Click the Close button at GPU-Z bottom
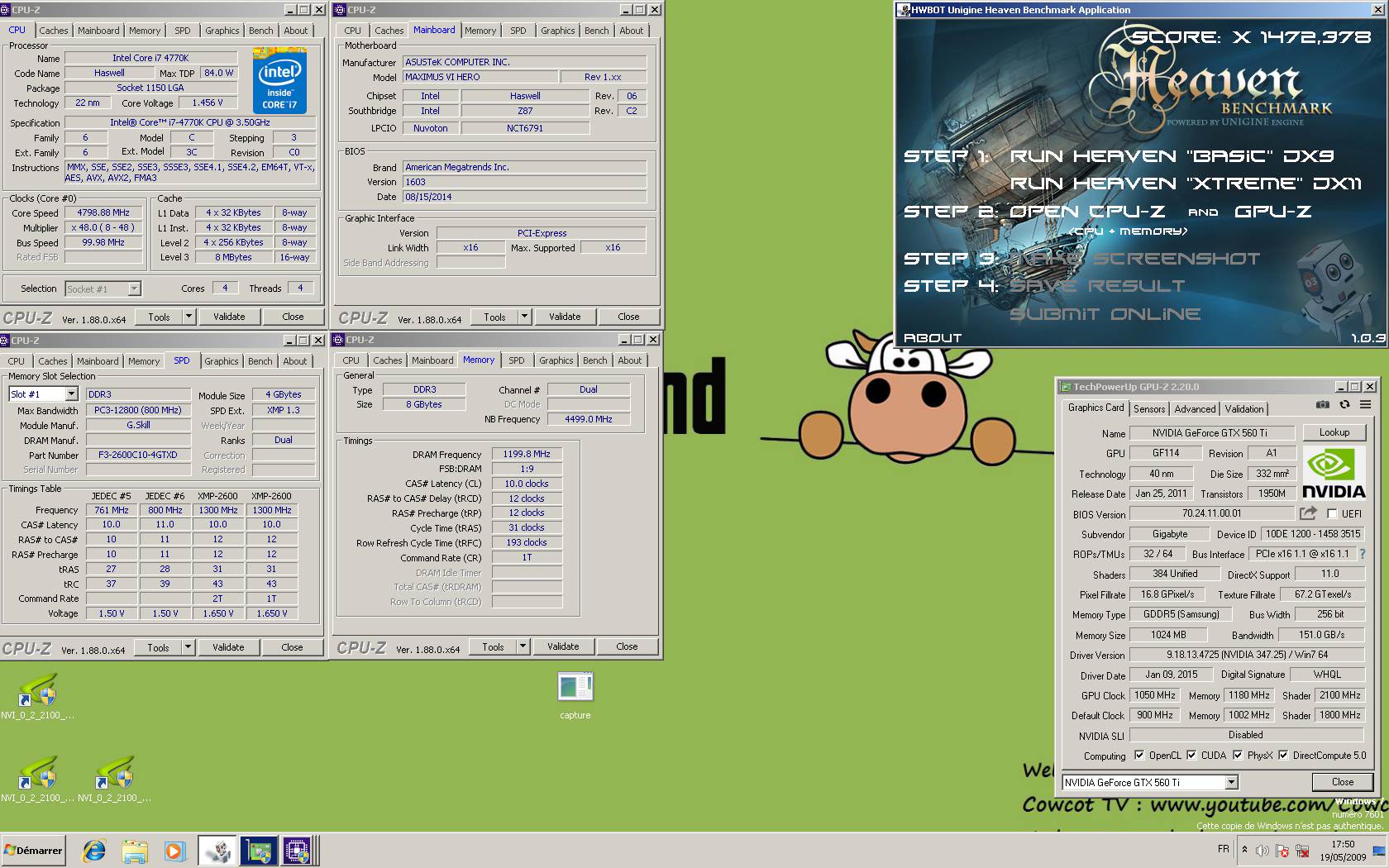 tap(1343, 782)
